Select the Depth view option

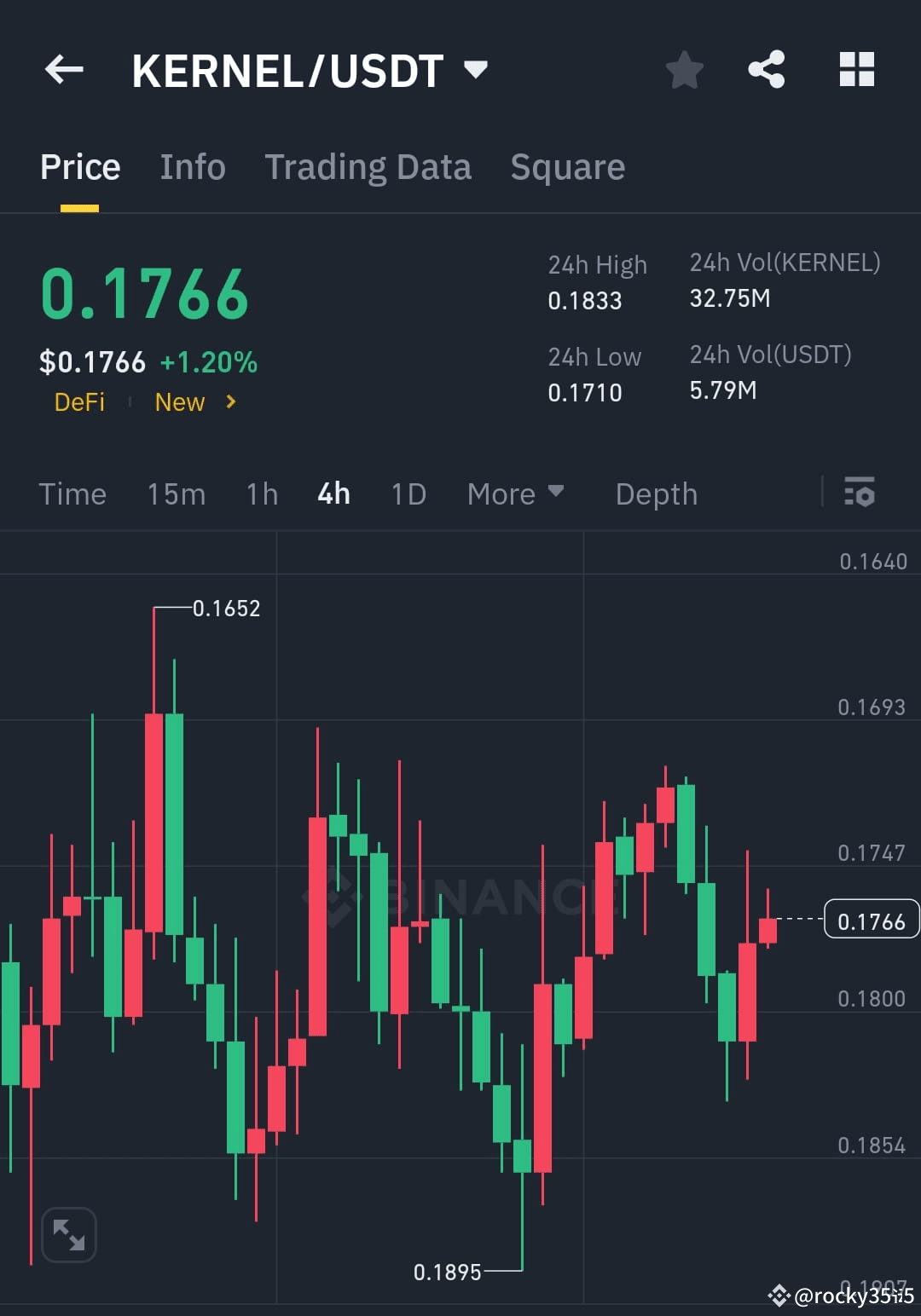pos(656,493)
